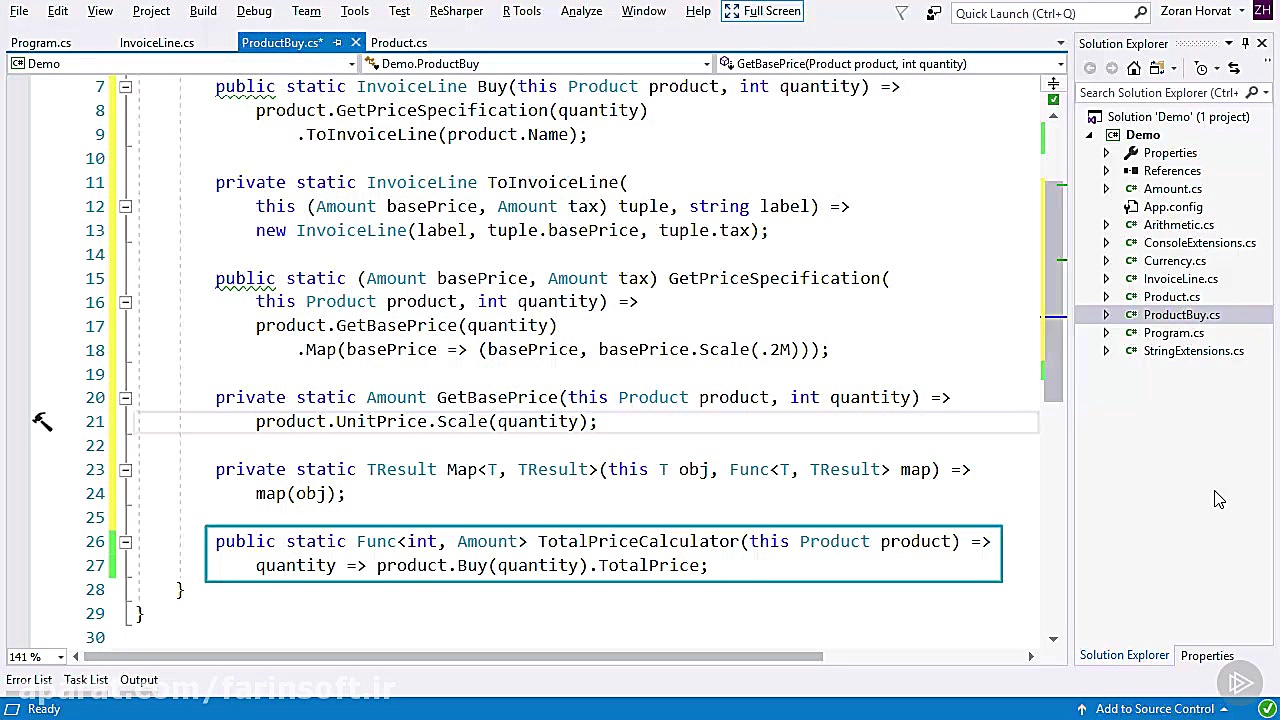Switch to the InvoiceLine.cs tab
This screenshot has height=720, width=1280.
click(157, 43)
